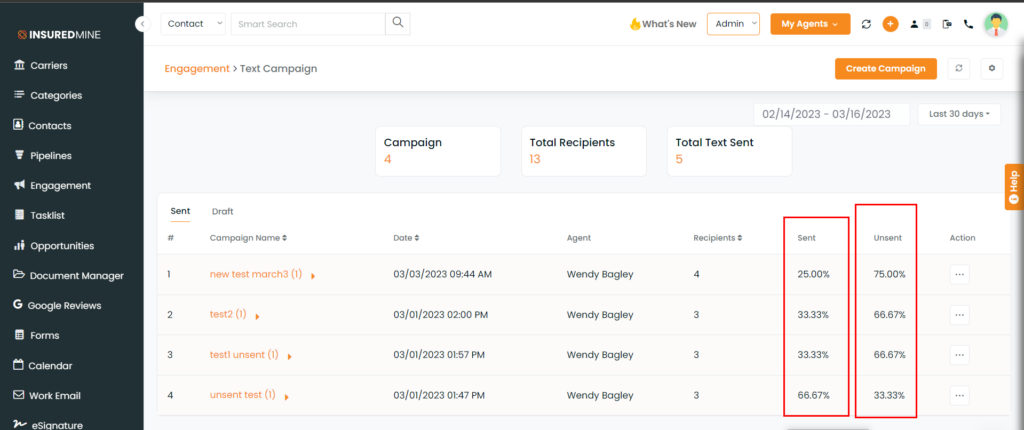Open the test1 unsent (1) campaign link

(x=244, y=355)
